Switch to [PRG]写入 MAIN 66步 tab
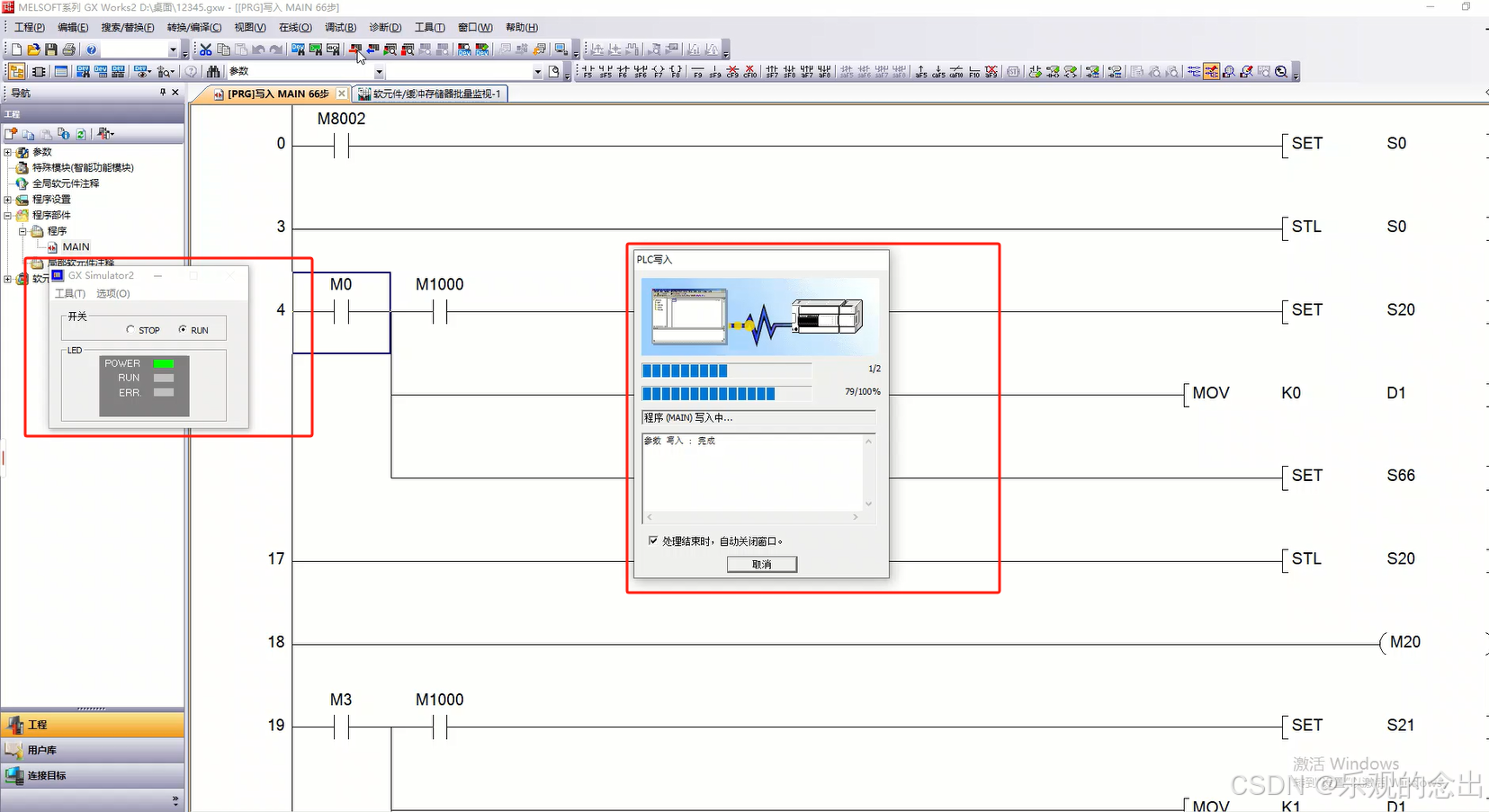Image resolution: width=1489 pixels, height=812 pixels. coord(278,94)
